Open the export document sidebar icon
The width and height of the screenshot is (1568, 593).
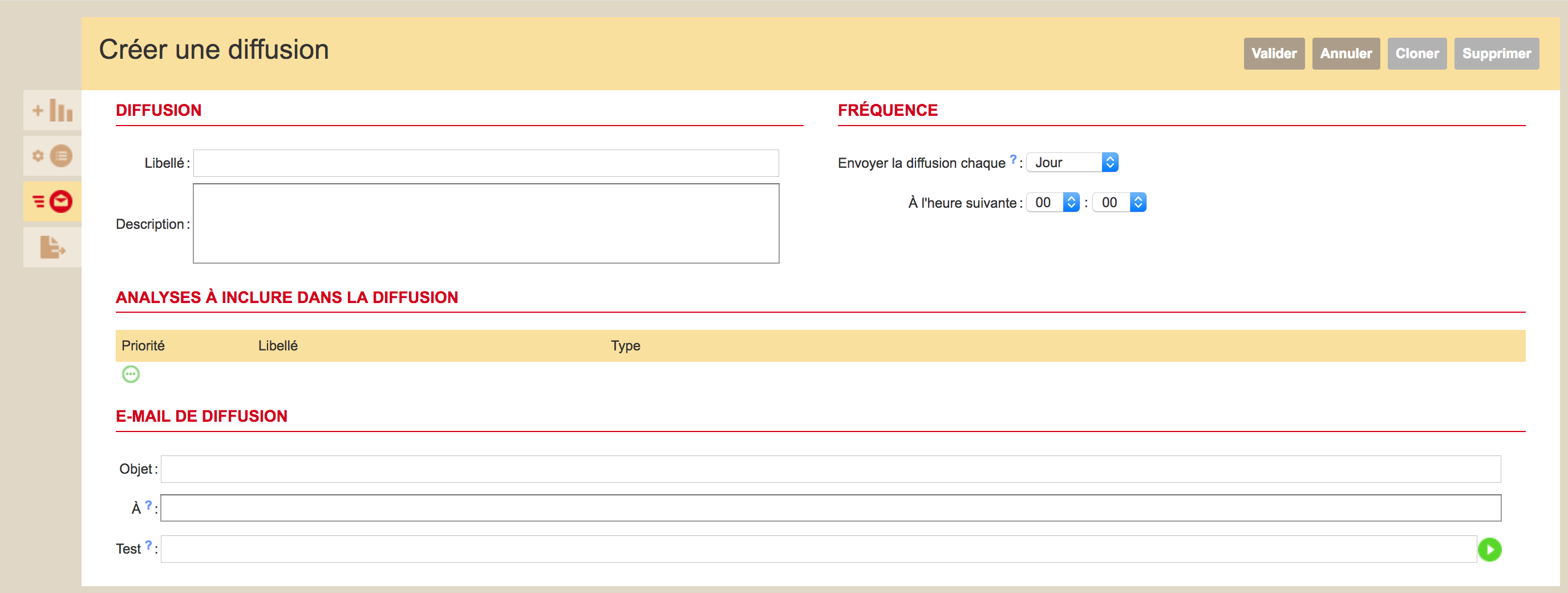coord(52,247)
